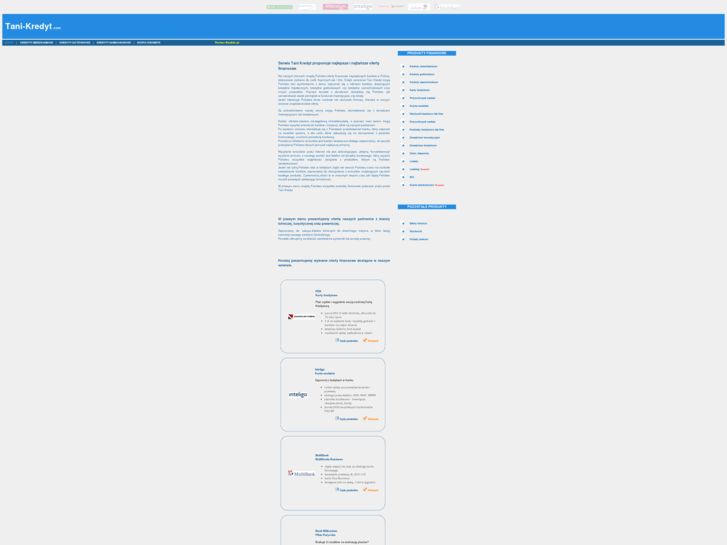Click the eurobank logo in top banner

click(419, 7)
